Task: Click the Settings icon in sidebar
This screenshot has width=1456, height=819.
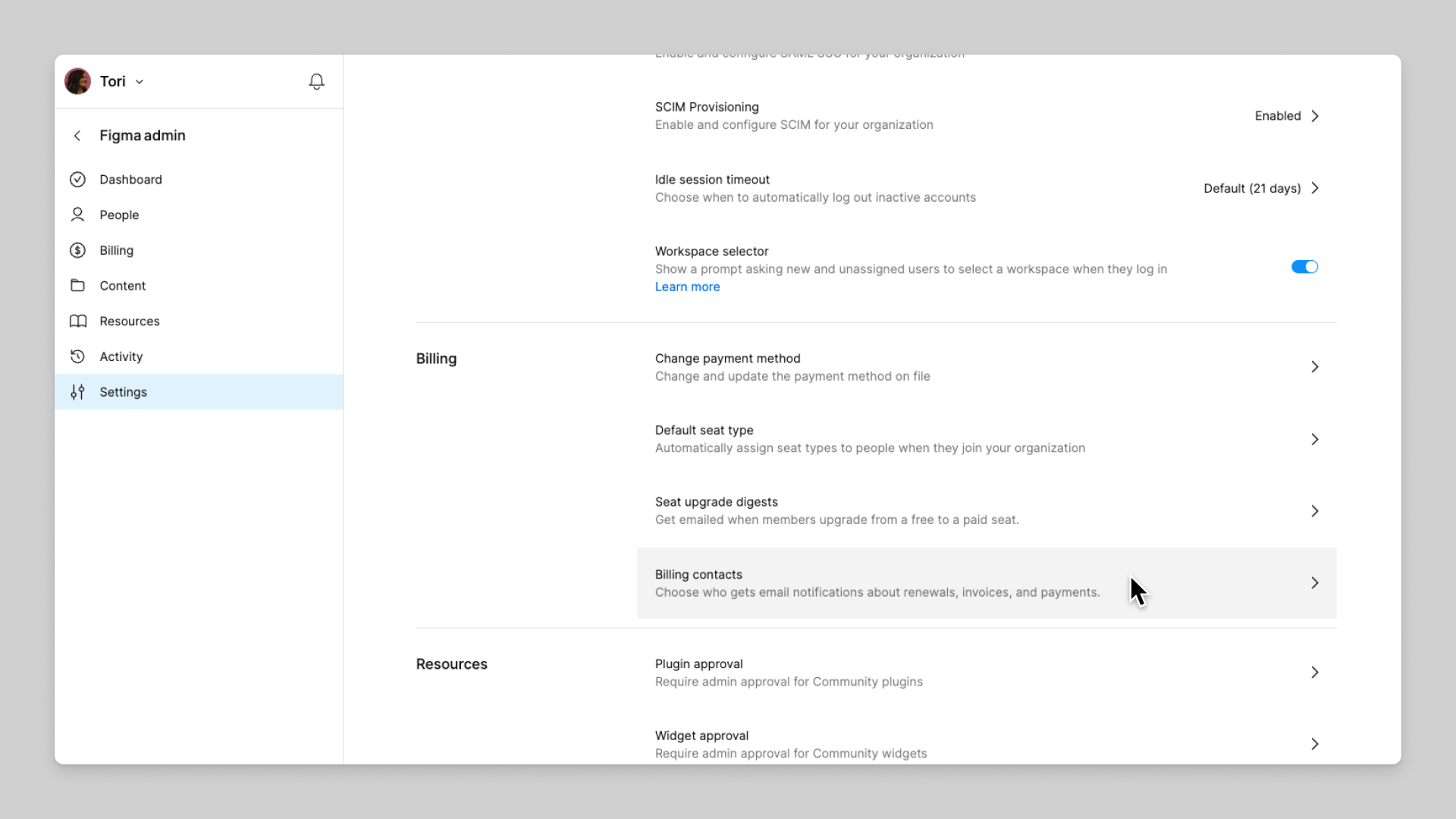Action: coord(77,391)
